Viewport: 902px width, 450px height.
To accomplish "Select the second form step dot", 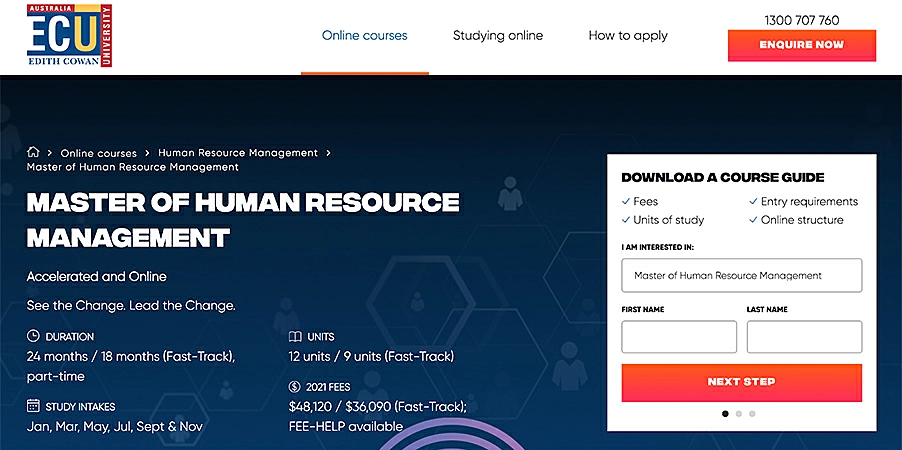I will pyautogui.click(x=739, y=413).
